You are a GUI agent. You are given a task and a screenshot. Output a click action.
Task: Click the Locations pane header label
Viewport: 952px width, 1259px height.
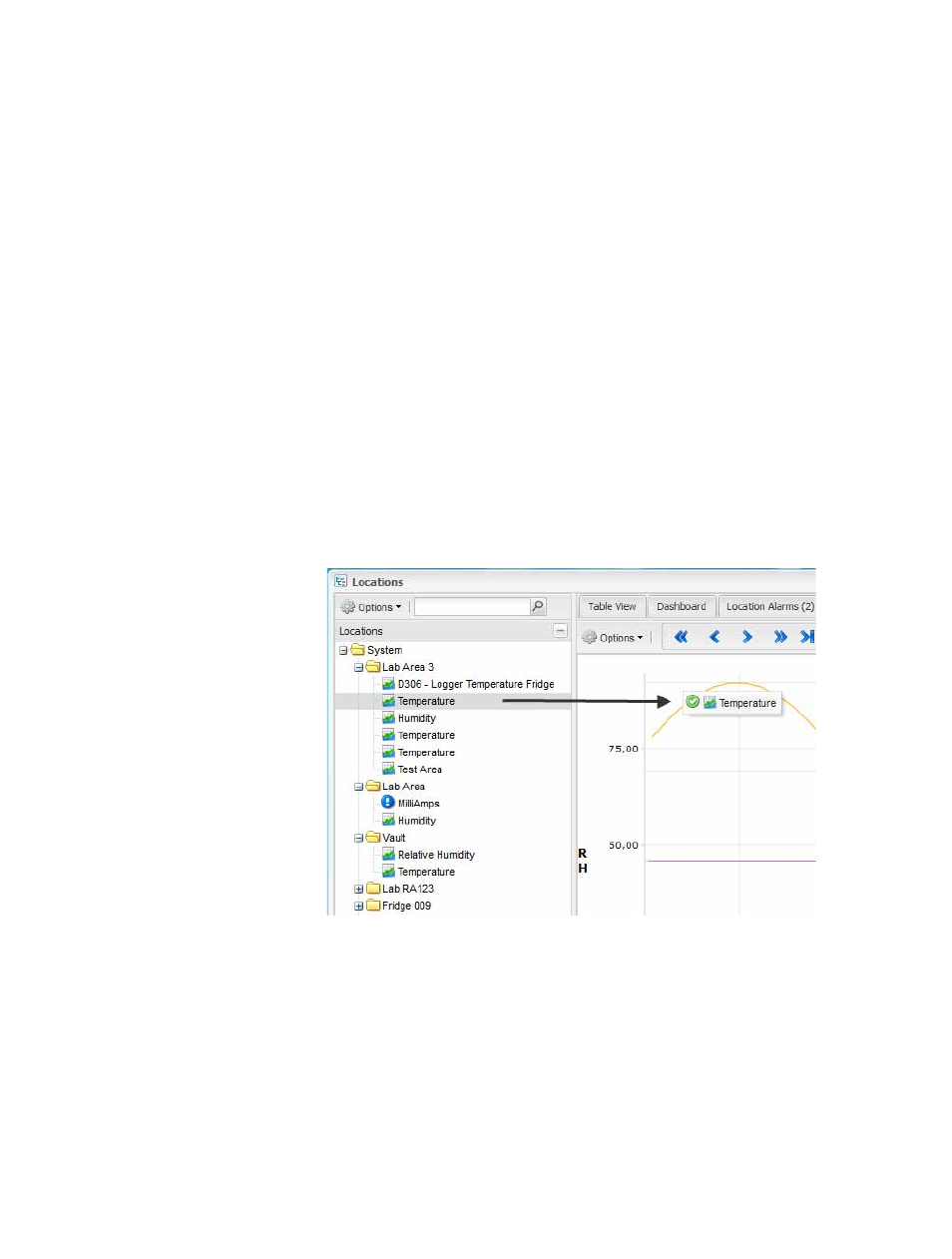click(361, 631)
